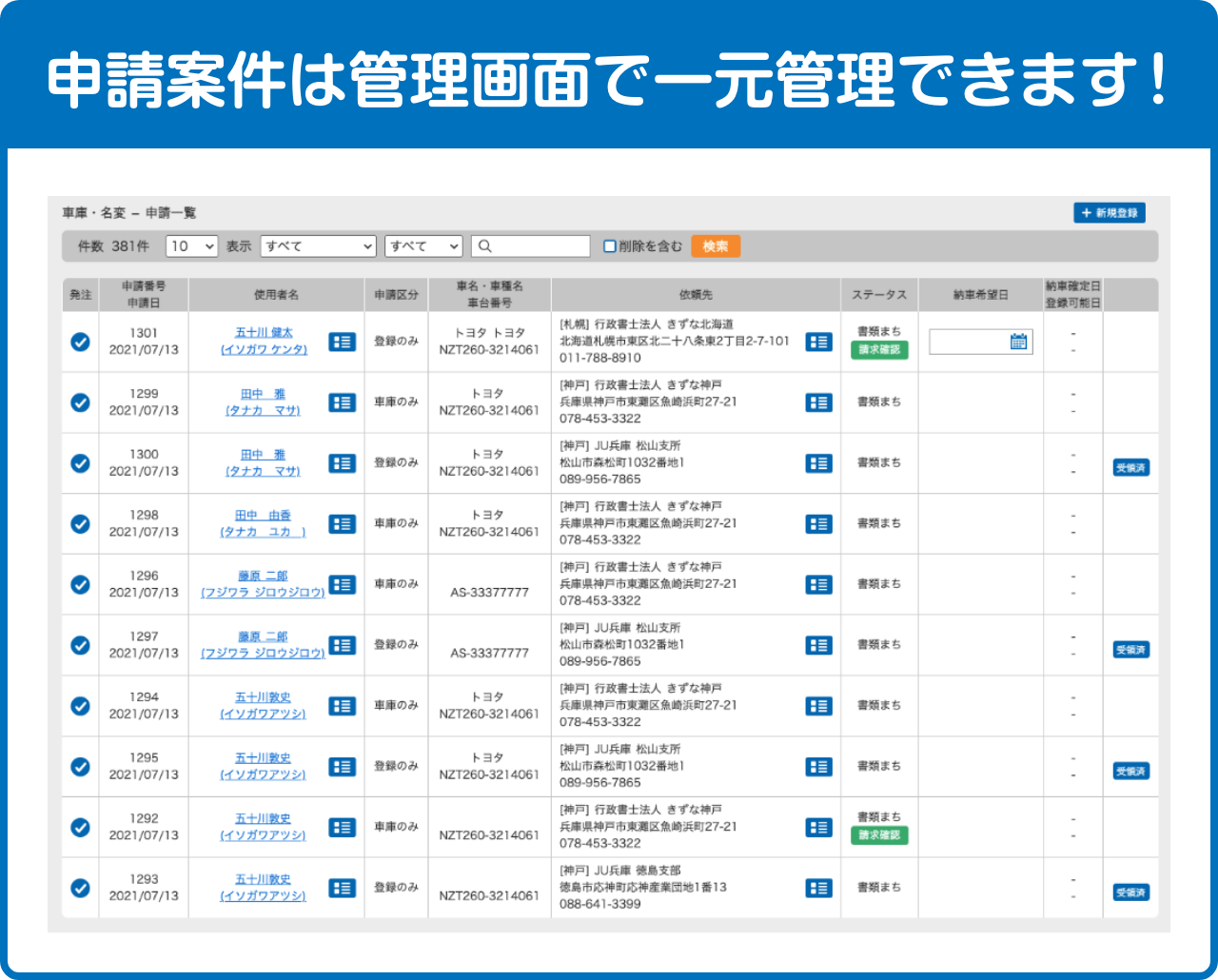
Task: Open 依頼先 detail icon in row 1295
Action: click(x=819, y=767)
